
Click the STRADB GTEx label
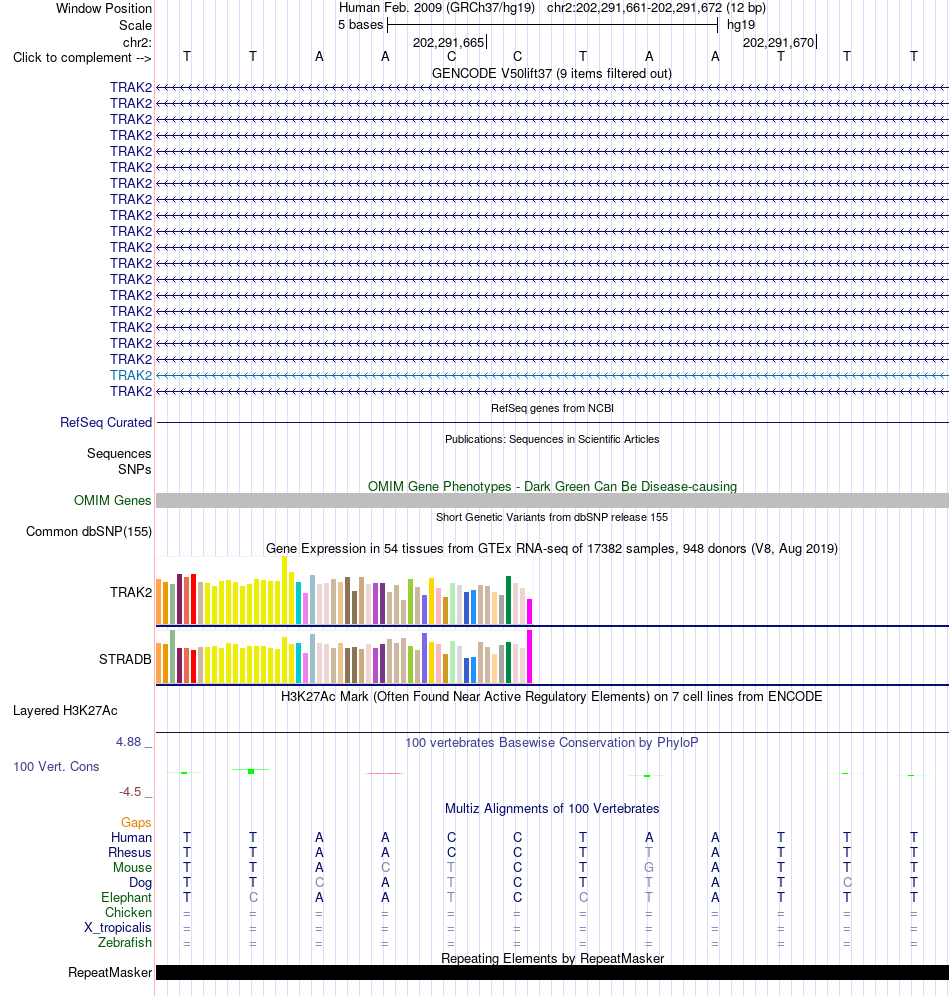coord(125,659)
